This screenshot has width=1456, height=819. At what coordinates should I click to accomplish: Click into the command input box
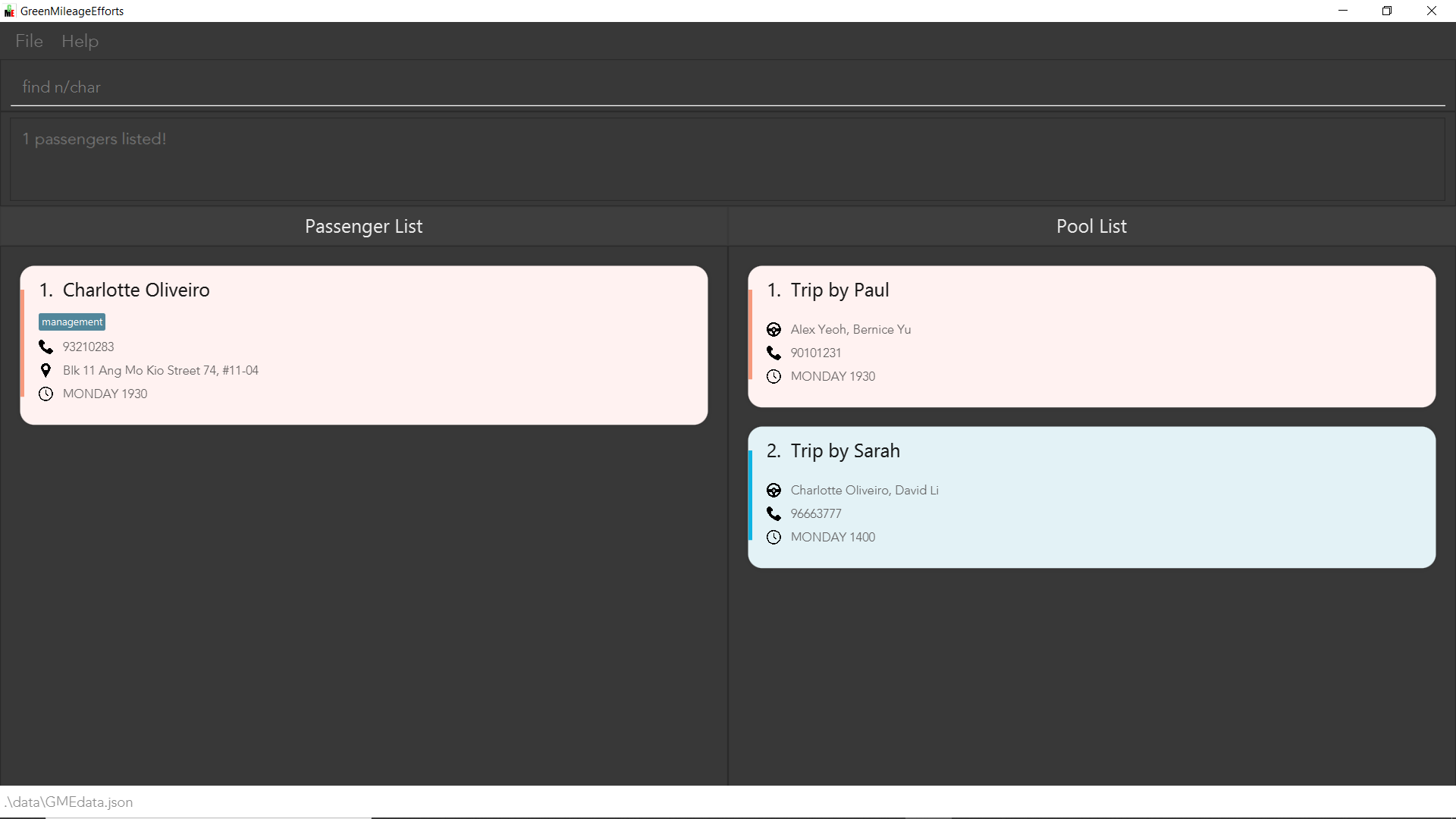(728, 87)
